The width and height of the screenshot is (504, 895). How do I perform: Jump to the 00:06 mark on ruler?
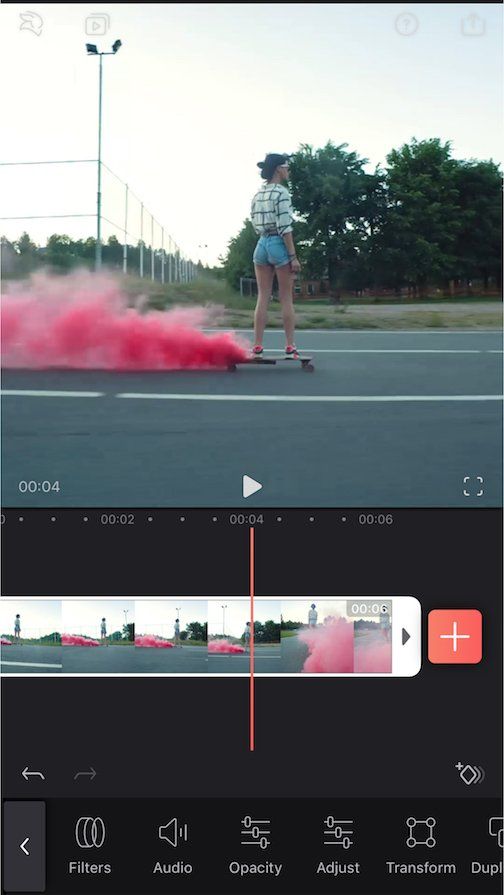click(x=376, y=519)
